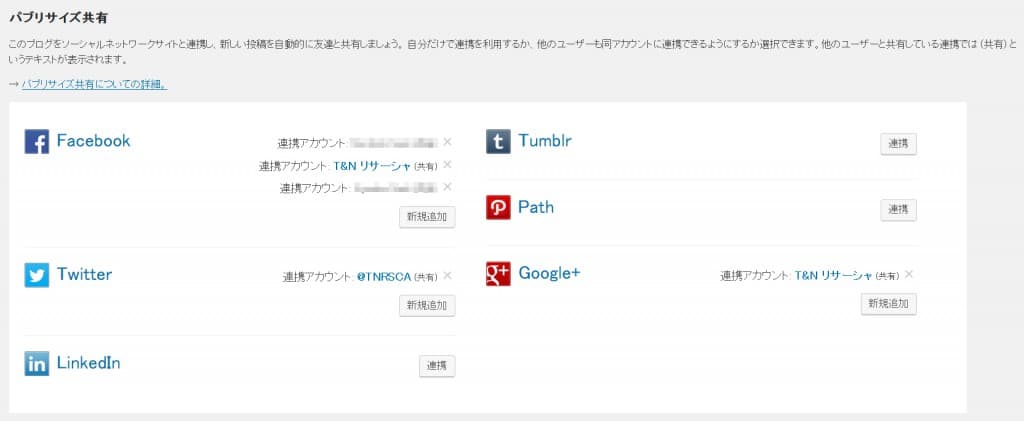Add new Facebook account with 新規追加

tap(427, 217)
